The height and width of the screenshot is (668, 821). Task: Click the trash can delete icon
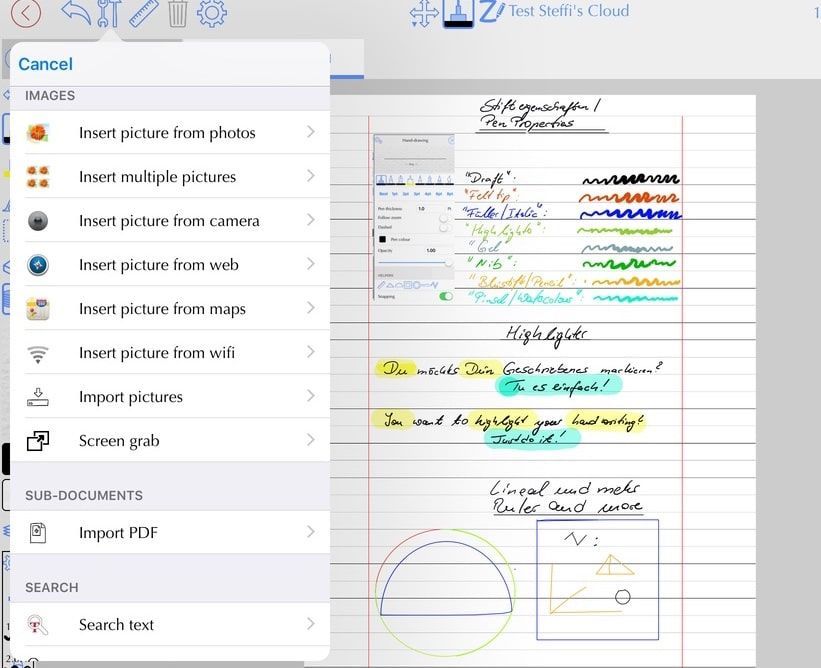tap(177, 13)
